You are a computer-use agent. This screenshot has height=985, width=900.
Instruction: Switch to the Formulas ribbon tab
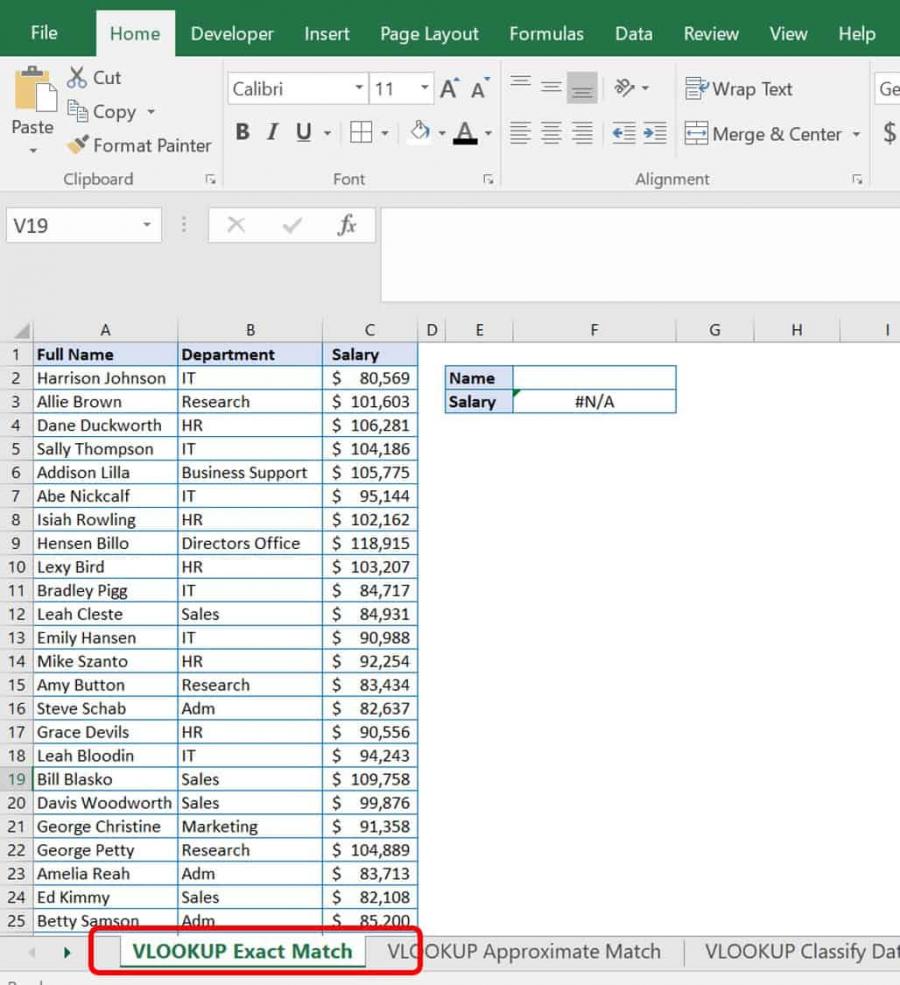(x=546, y=33)
